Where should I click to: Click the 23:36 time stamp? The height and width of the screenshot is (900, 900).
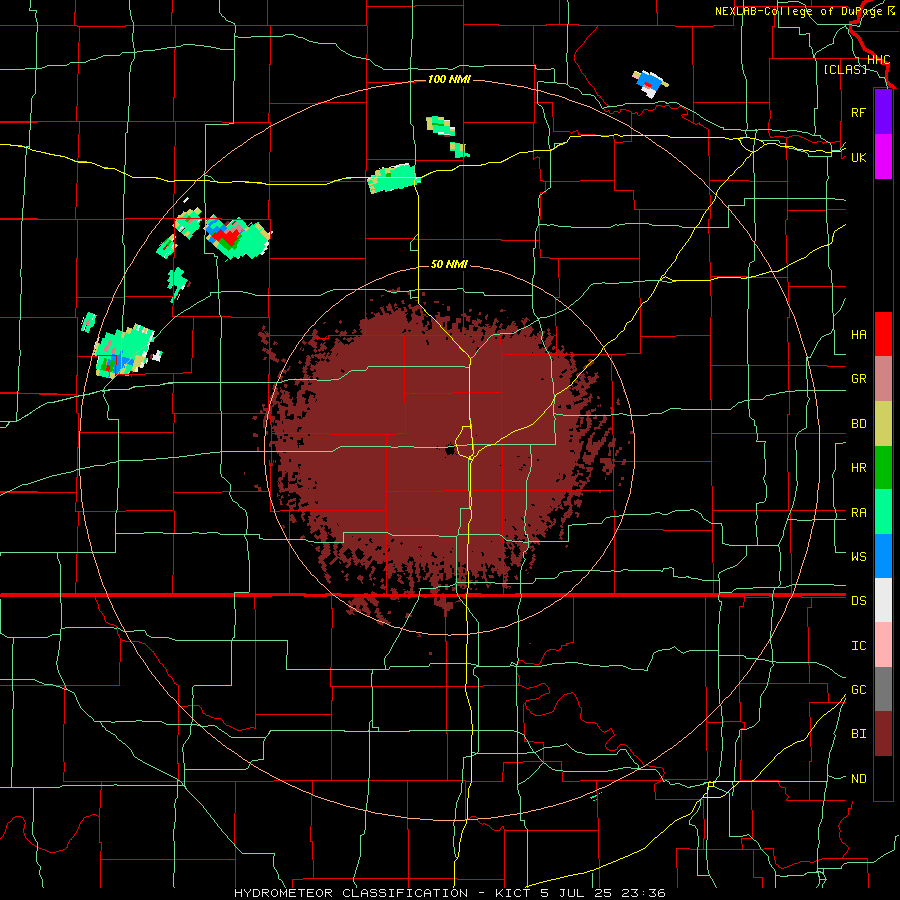(x=645, y=893)
